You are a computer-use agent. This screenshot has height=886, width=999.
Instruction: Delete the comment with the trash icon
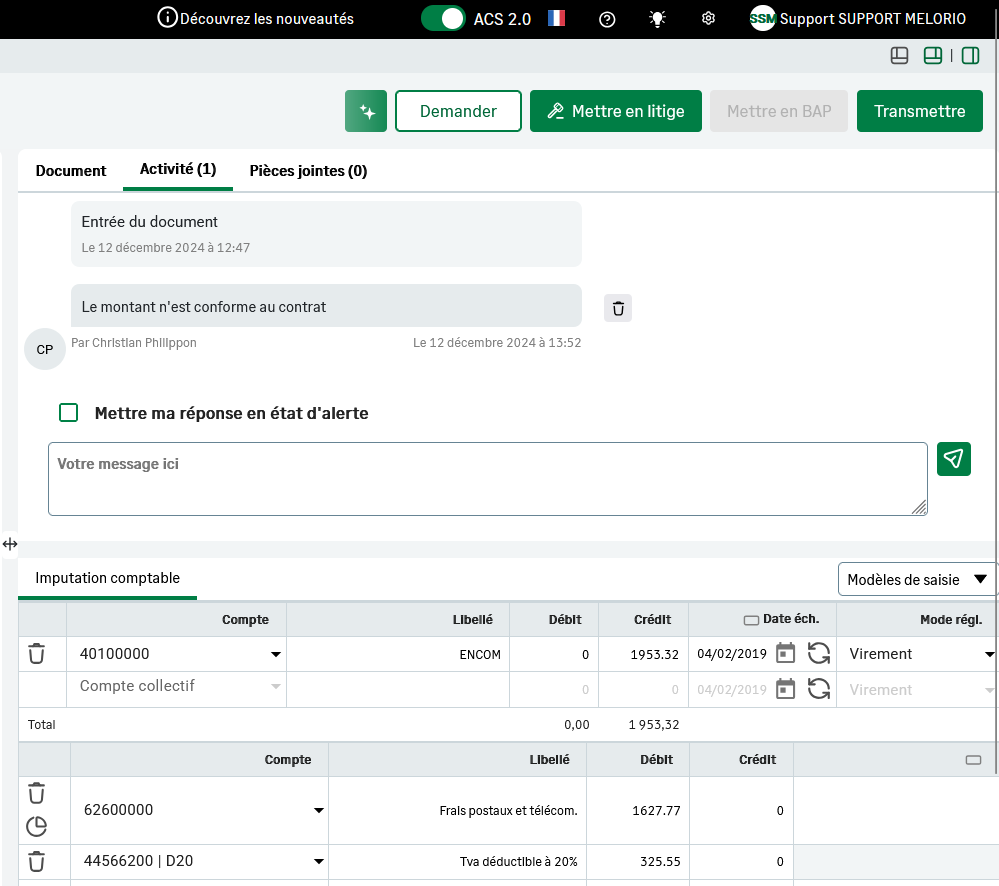pyautogui.click(x=618, y=308)
